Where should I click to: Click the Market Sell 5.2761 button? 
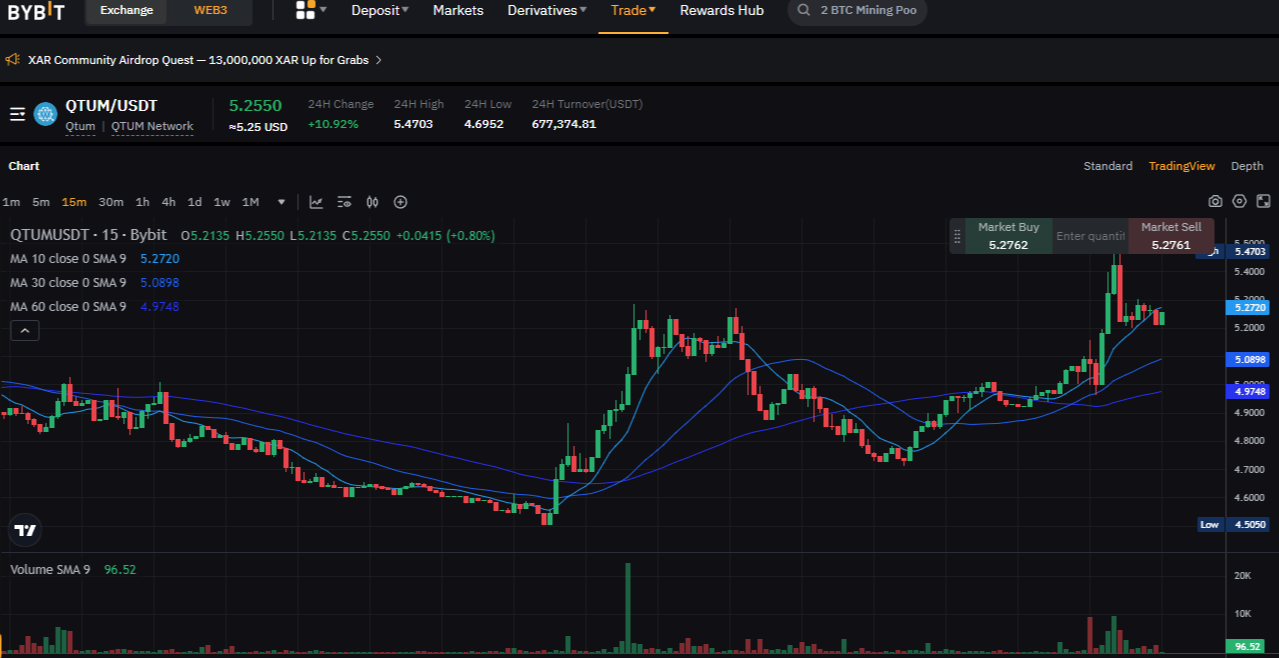(1171, 236)
